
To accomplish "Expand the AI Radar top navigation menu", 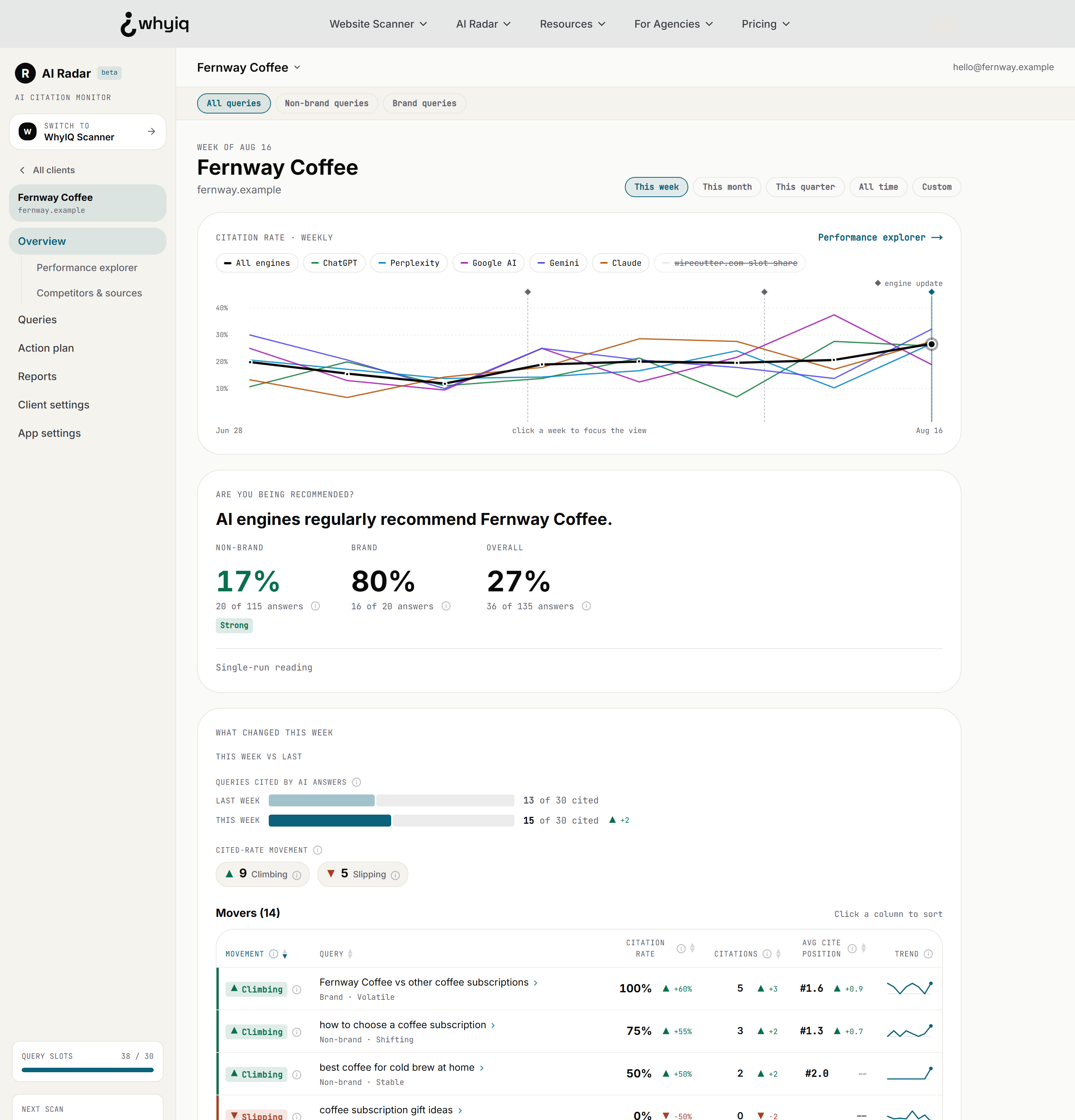I will point(483,24).
